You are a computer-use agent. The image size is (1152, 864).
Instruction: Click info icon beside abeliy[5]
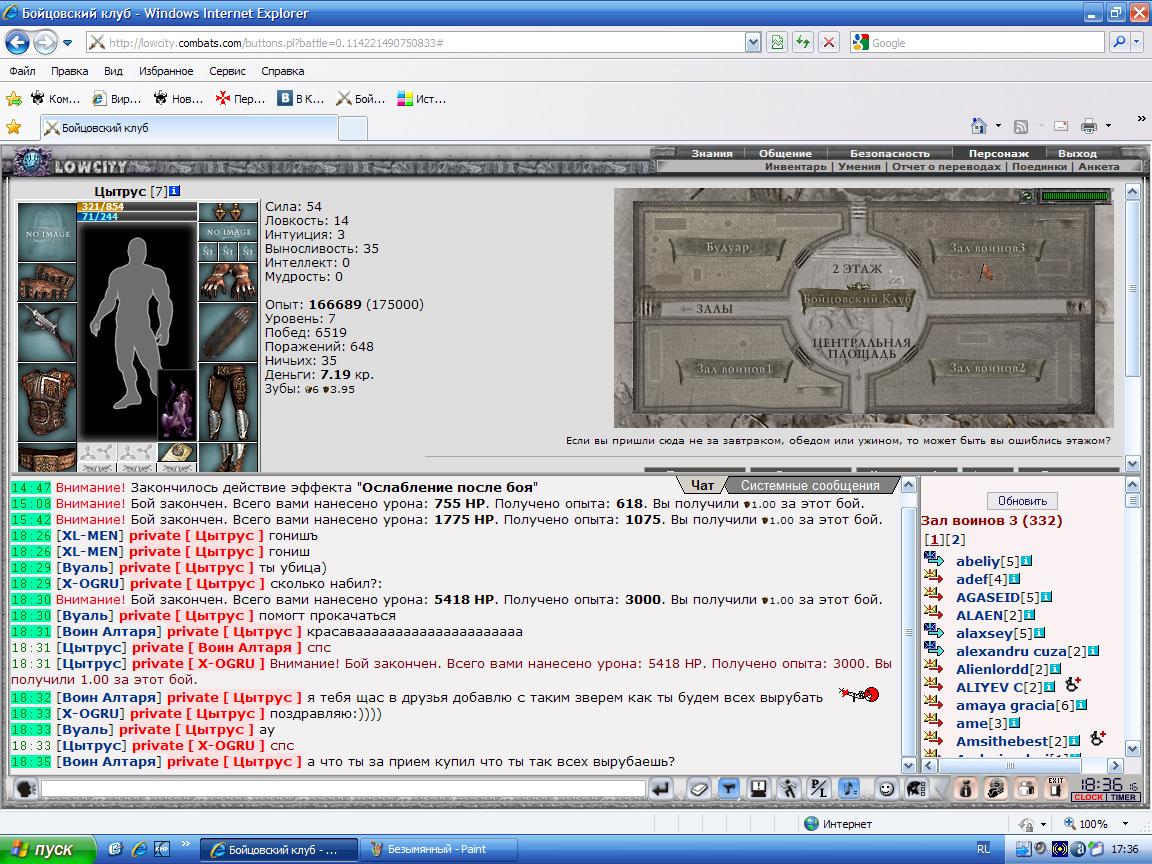click(x=1026, y=561)
